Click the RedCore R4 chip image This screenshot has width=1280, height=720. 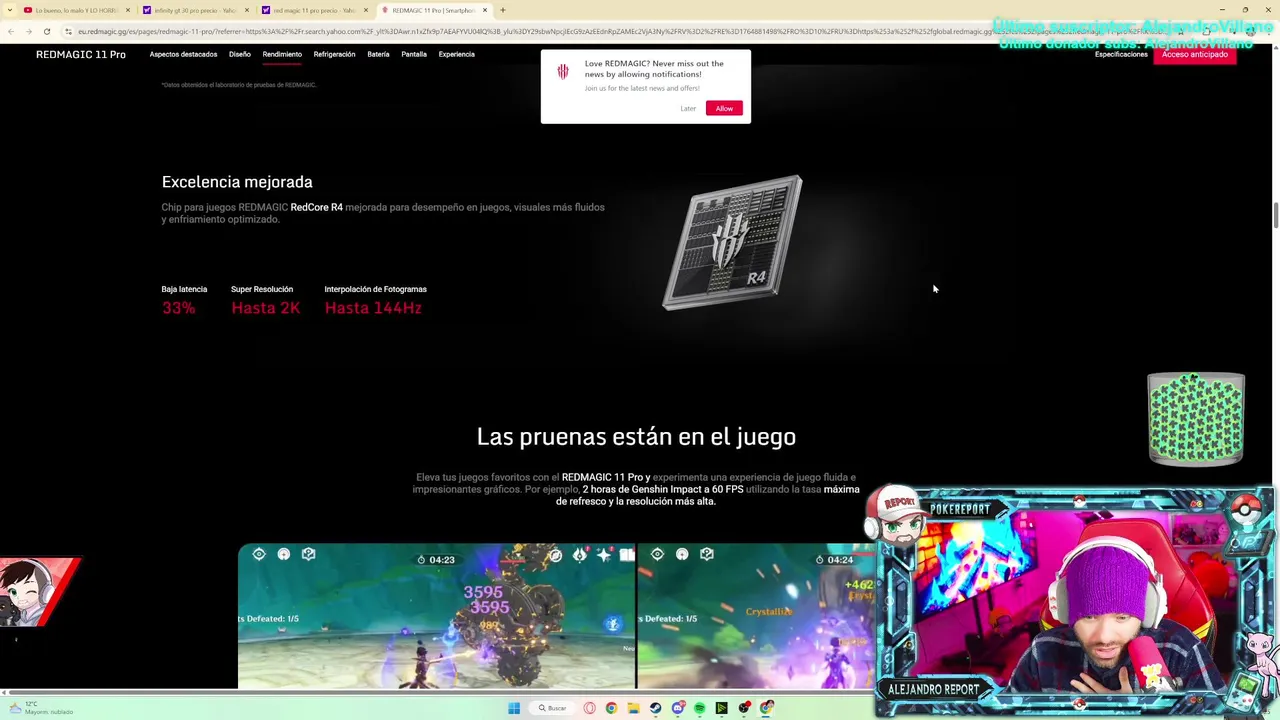click(733, 243)
